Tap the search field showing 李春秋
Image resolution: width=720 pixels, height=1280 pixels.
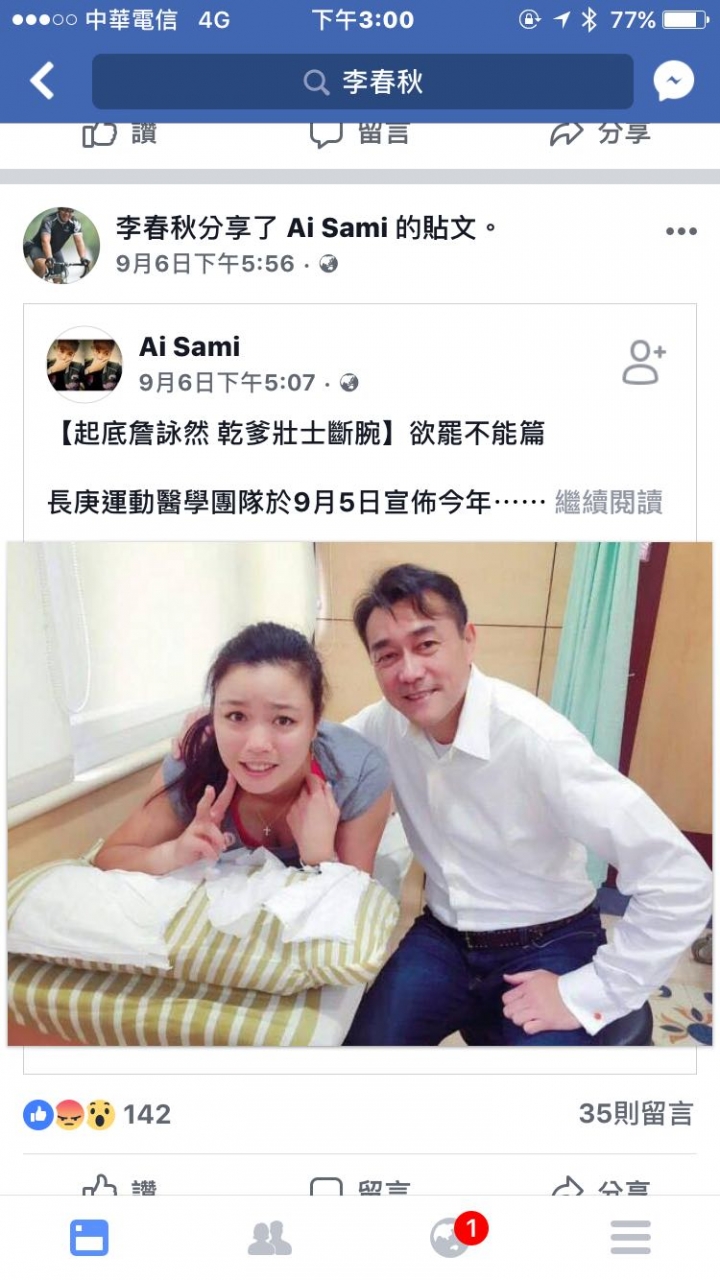362,81
